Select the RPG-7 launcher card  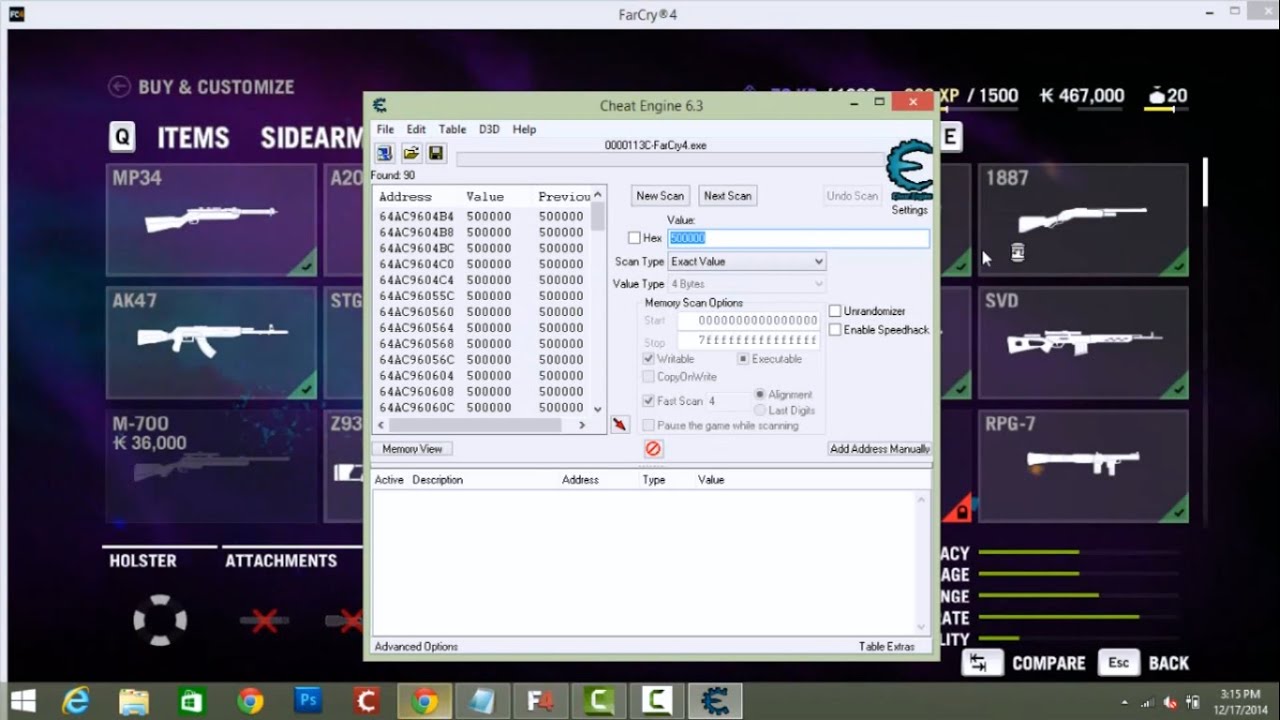tap(1083, 465)
